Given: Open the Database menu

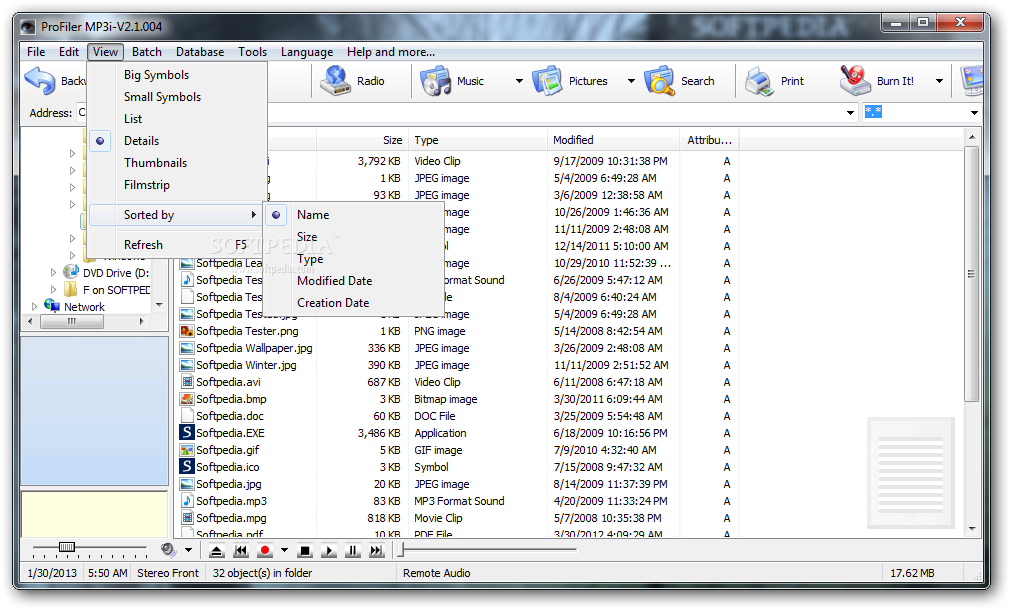Looking at the screenshot, I should [200, 52].
